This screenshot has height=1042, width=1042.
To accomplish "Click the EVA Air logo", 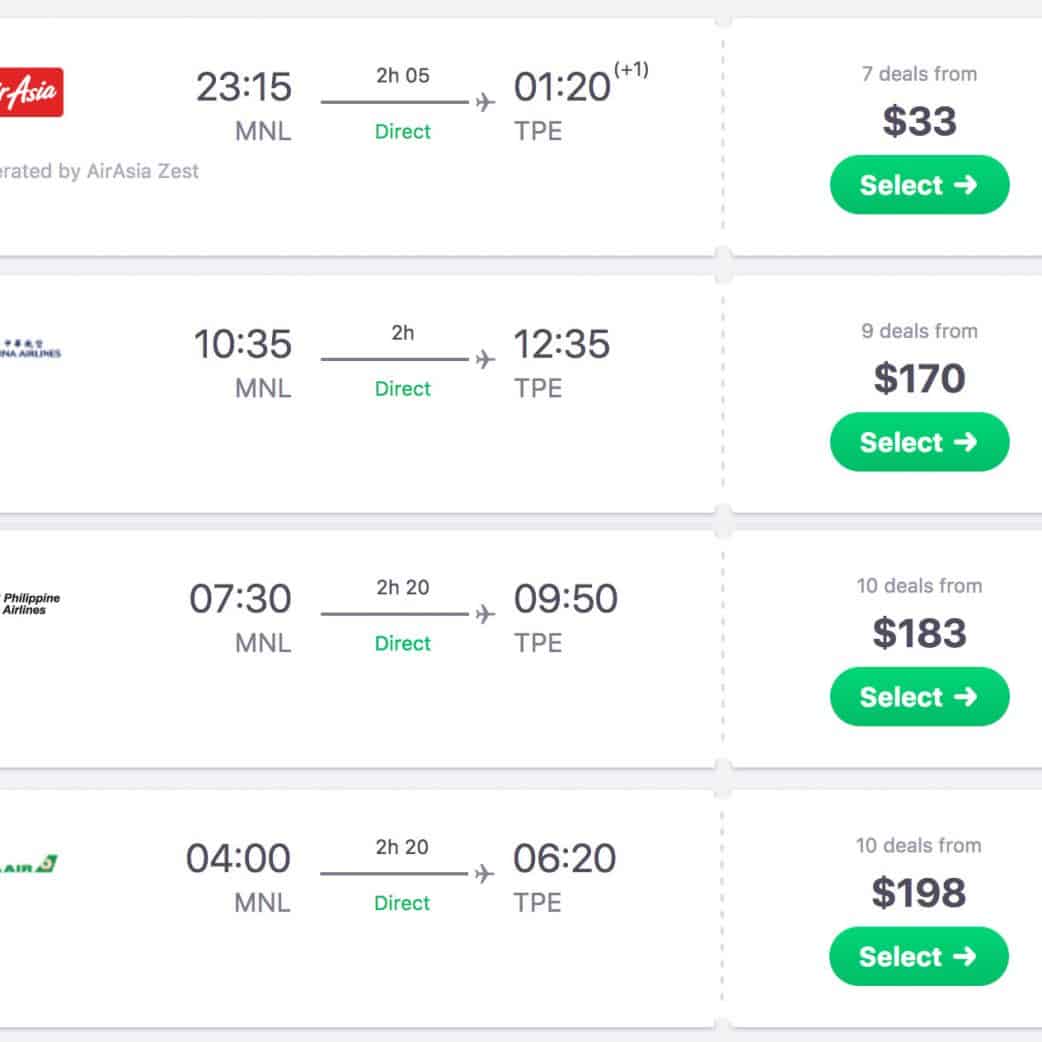I will 30,863.
